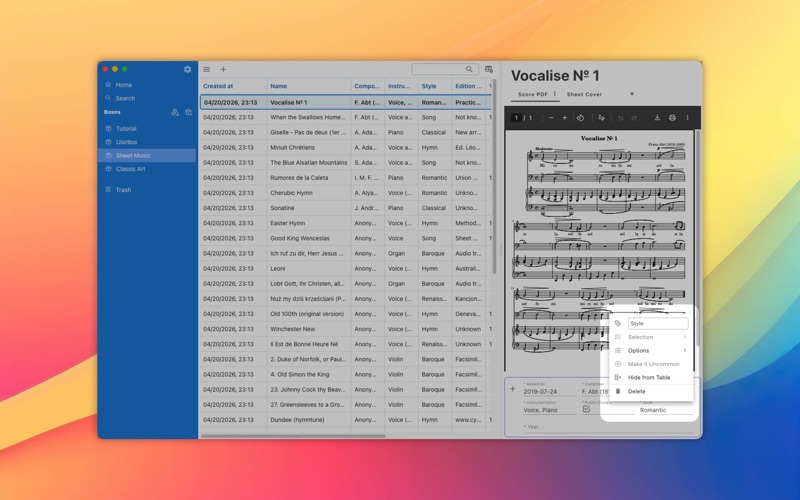The width and height of the screenshot is (800, 500).
Task: Expand the Options submenu
Action: (652, 351)
